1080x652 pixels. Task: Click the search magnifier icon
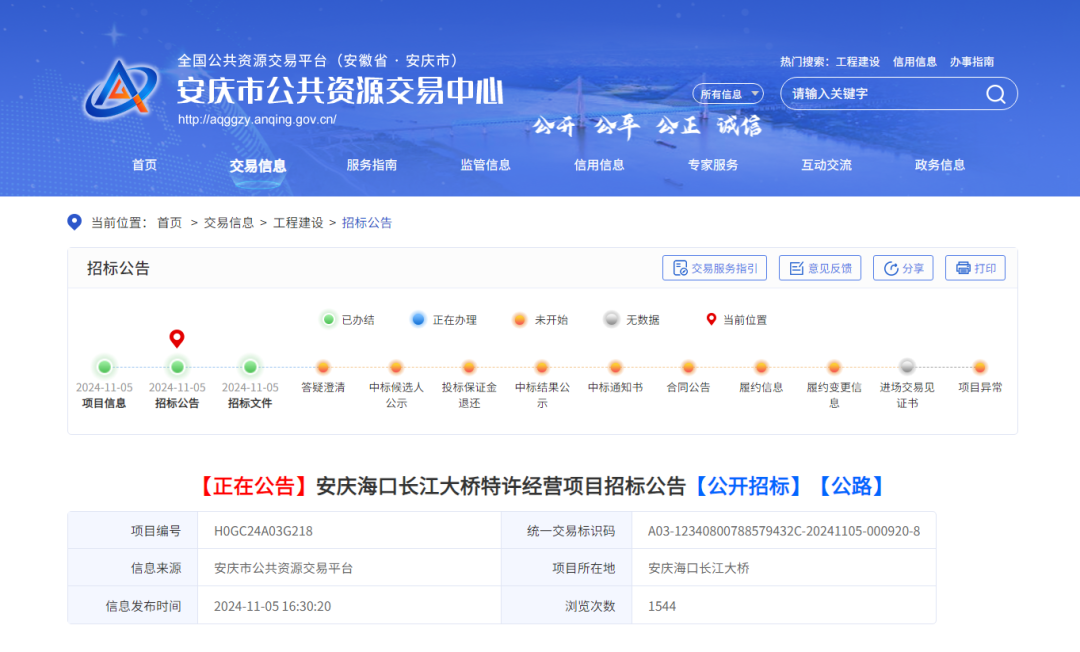(x=995, y=94)
